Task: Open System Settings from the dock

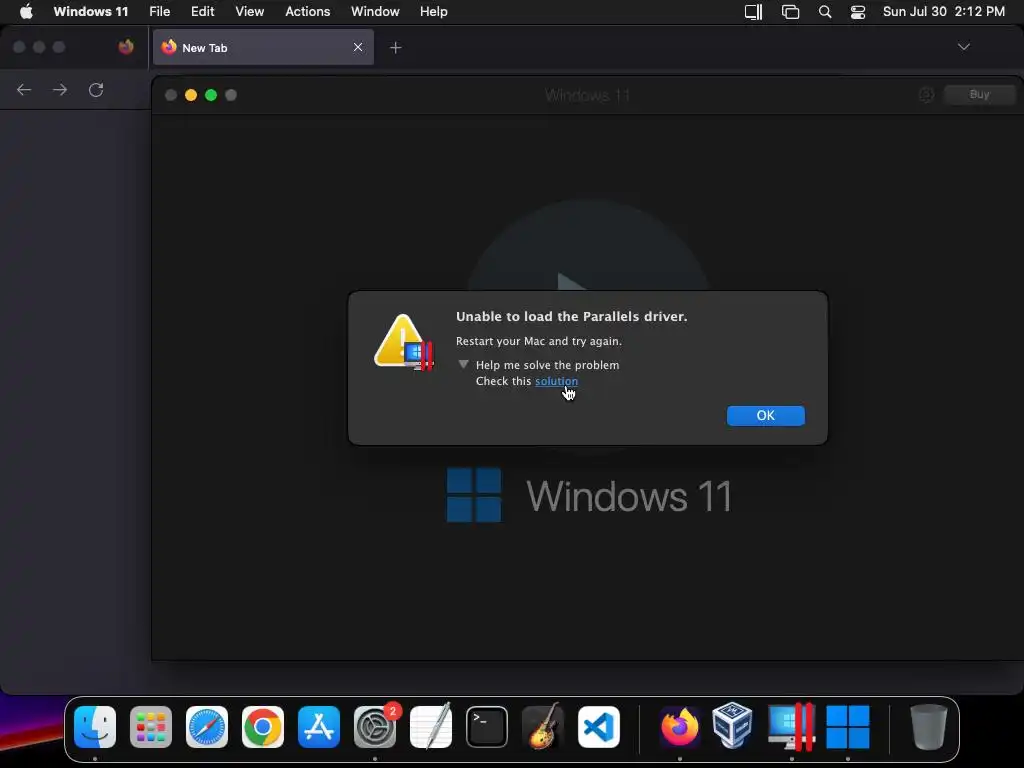Action: (x=375, y=727)
